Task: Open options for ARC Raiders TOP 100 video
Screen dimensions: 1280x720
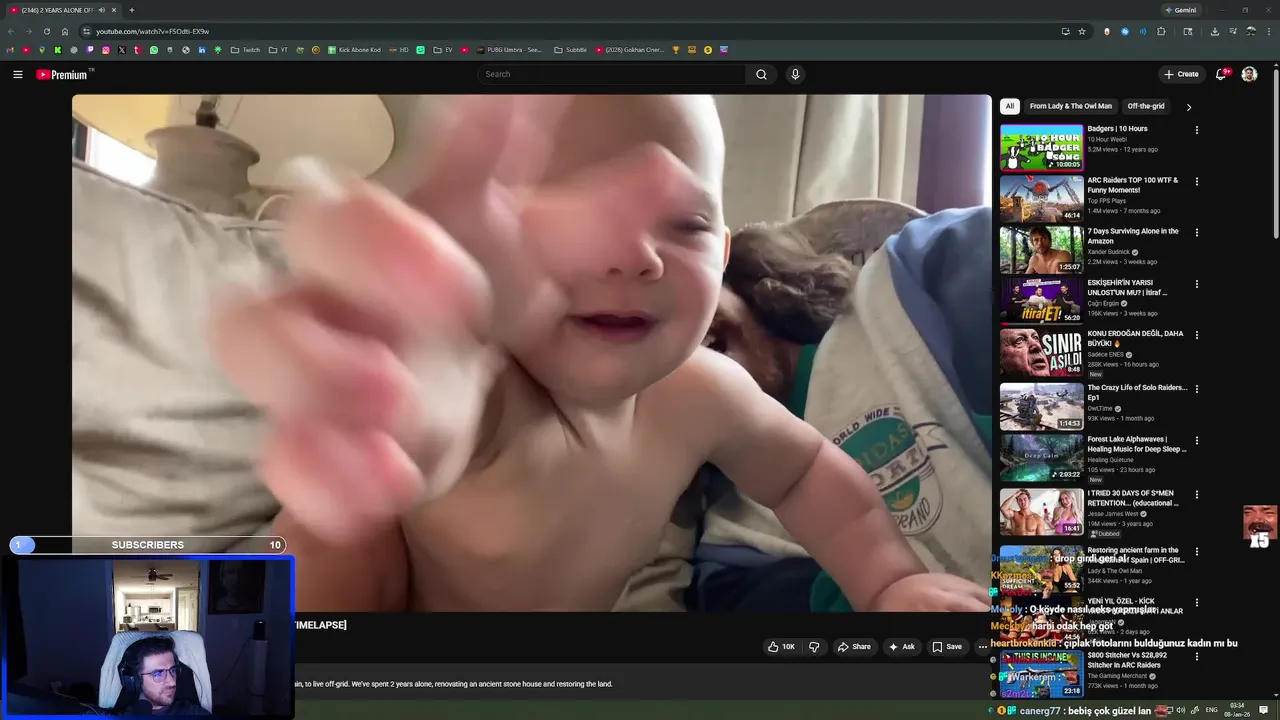Action: [1196, 182]
